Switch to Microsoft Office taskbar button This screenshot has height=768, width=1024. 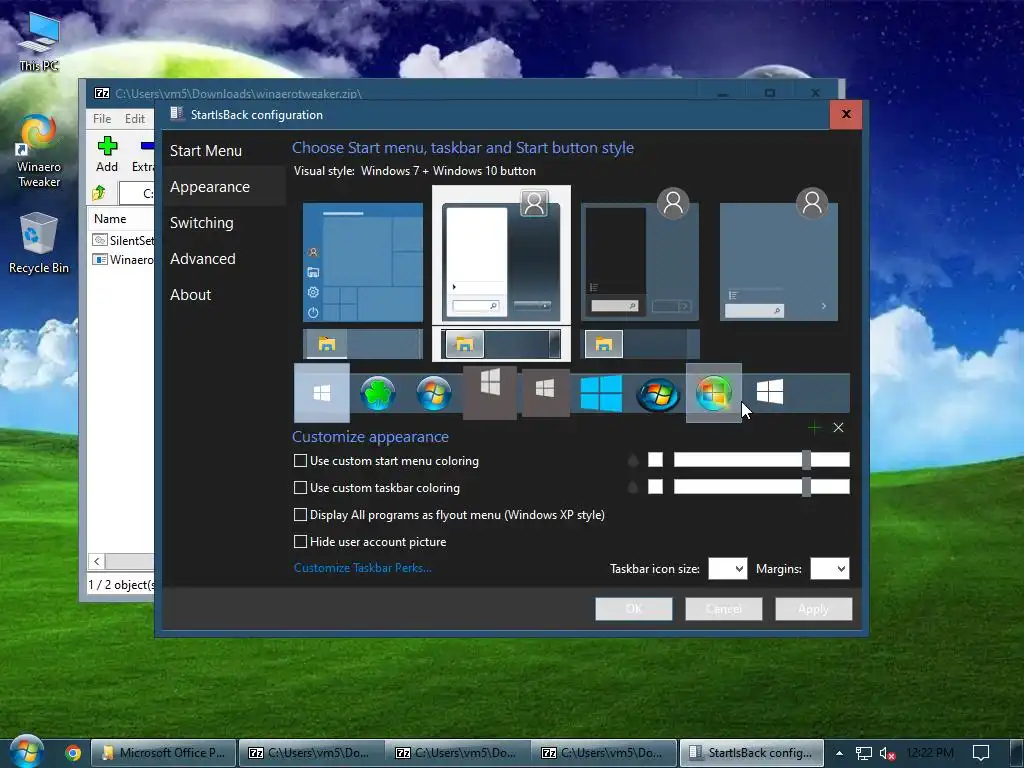tap(163, 753)
